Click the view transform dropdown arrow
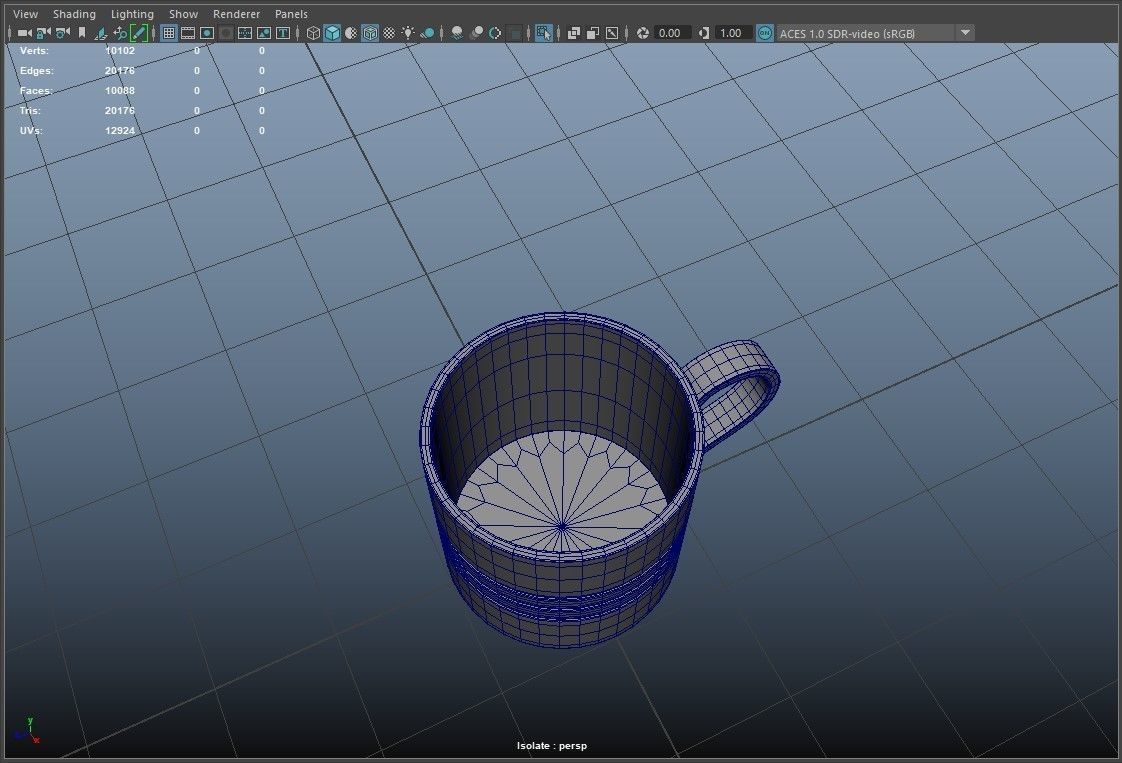 965,33
